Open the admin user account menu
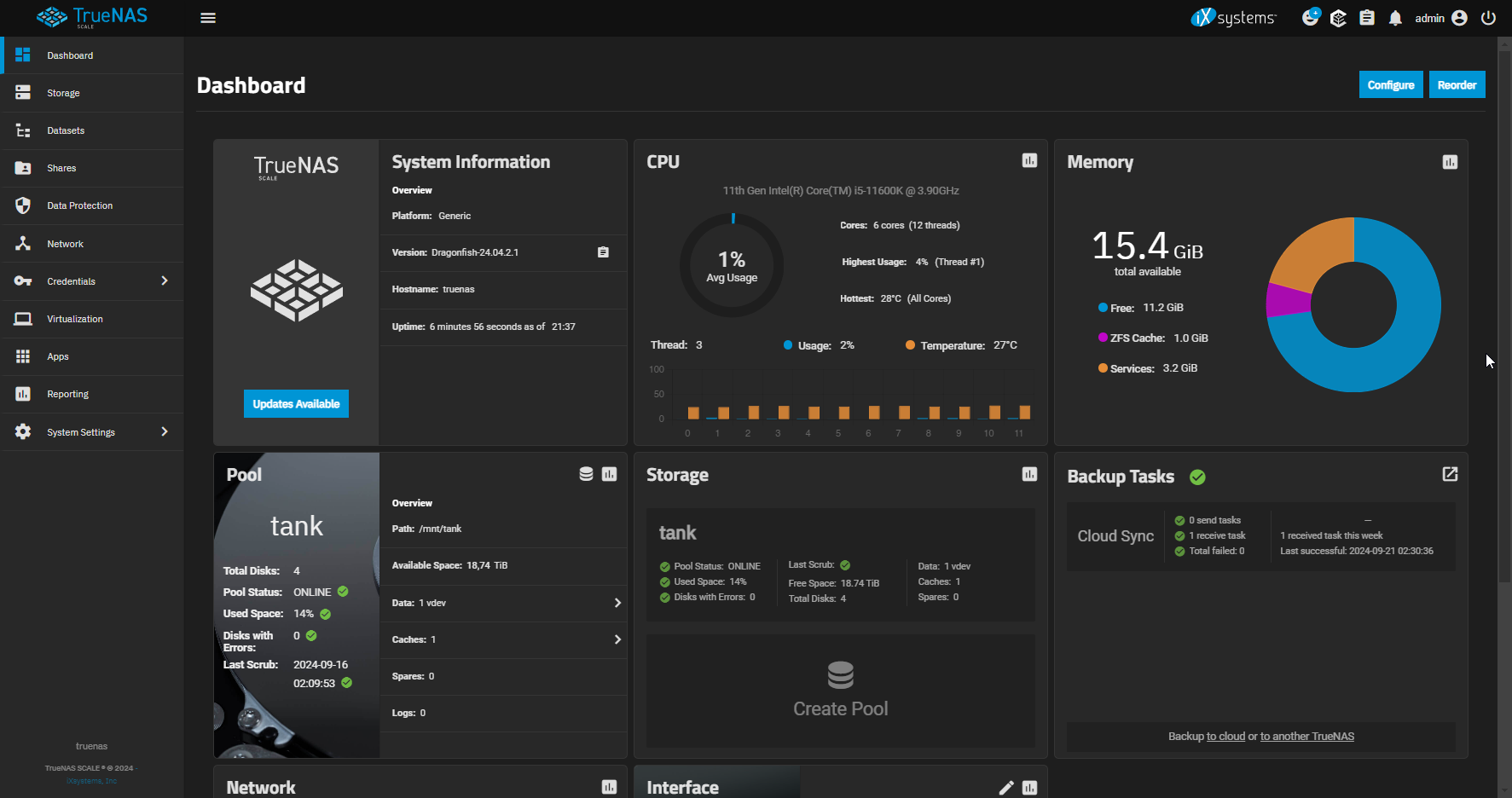Image resolution: width=1512 pixels, height=798 pixels. pos(1441,18)
